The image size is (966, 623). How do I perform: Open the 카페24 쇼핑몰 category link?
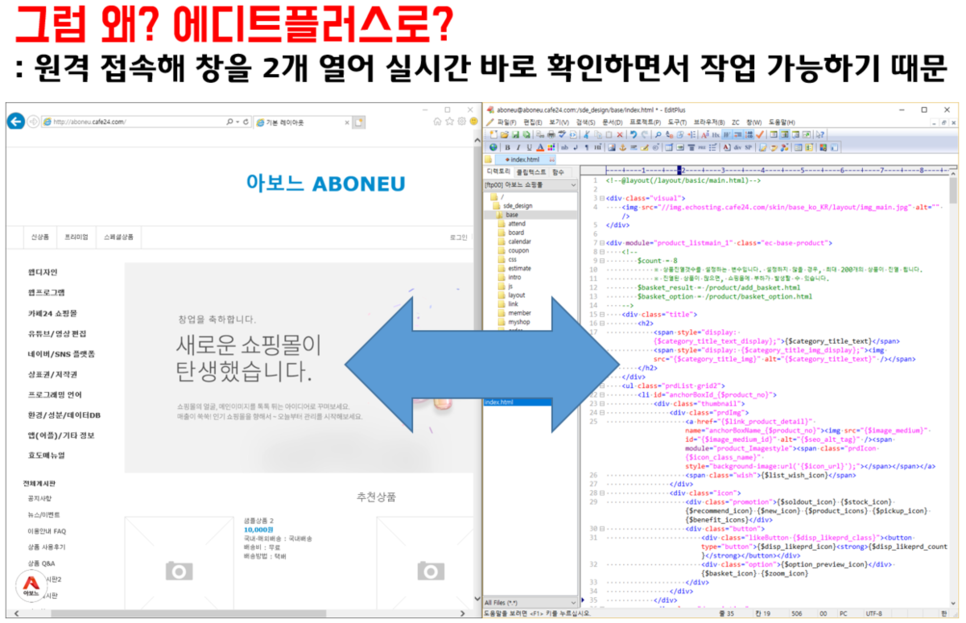(x=52, y=313)
